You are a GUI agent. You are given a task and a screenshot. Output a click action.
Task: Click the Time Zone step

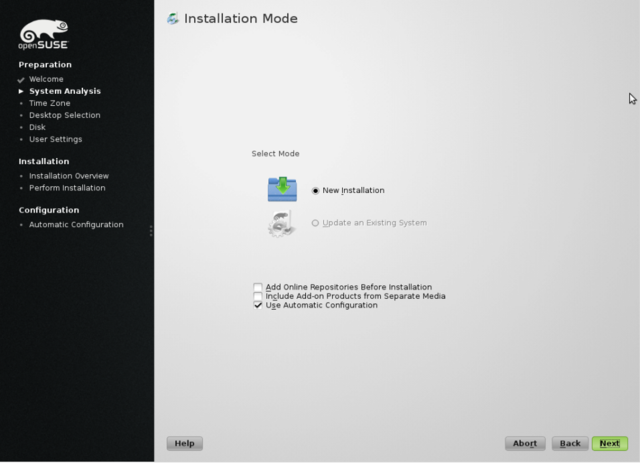click(50, 103)
